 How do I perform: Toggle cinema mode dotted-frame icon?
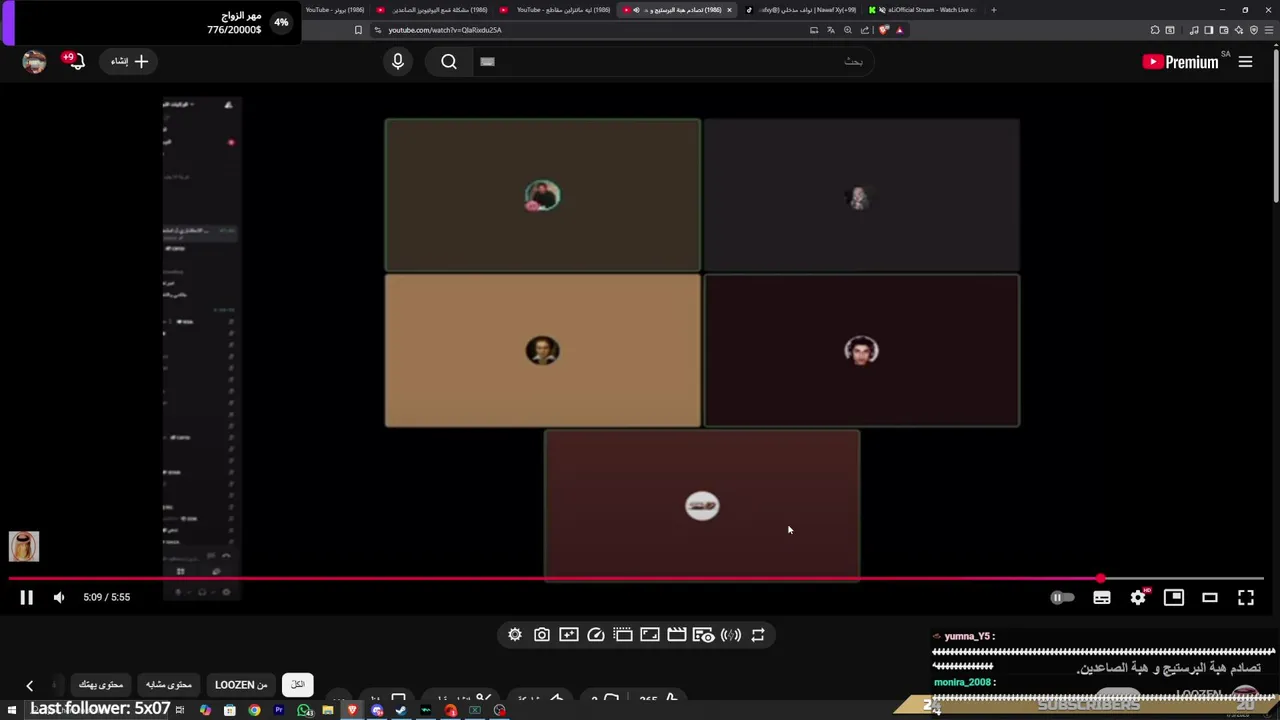click(623, 635)
